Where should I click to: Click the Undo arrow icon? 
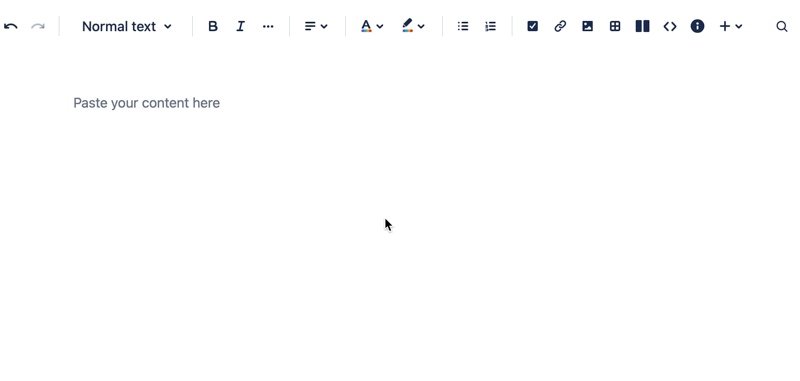[x=11, y=27]
